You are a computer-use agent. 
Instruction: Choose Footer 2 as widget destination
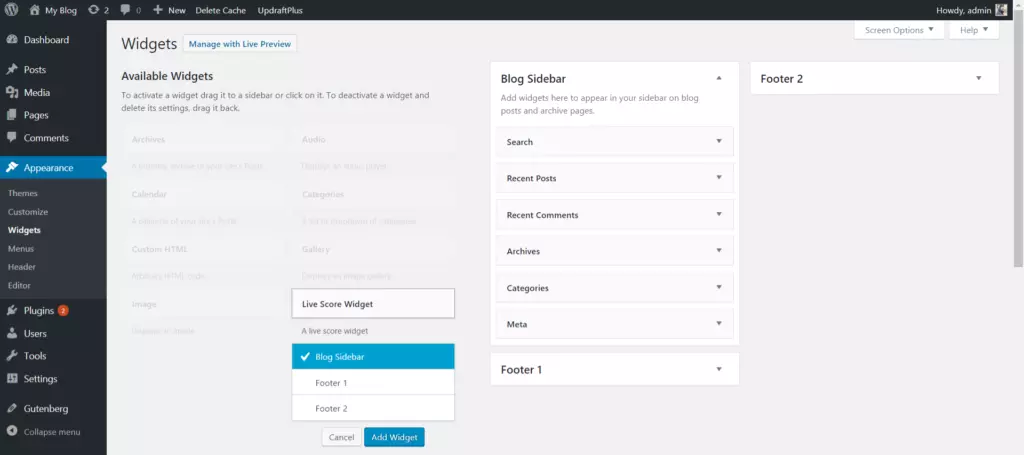(372, 408)
